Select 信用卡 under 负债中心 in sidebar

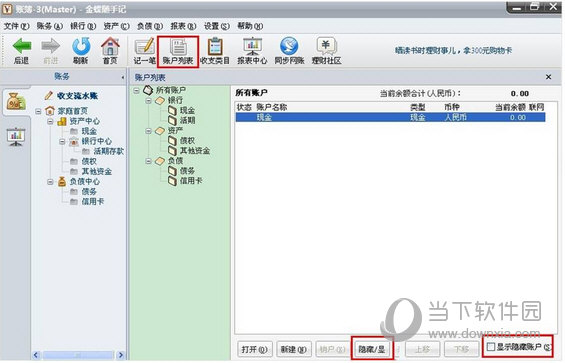pos(93,202)
